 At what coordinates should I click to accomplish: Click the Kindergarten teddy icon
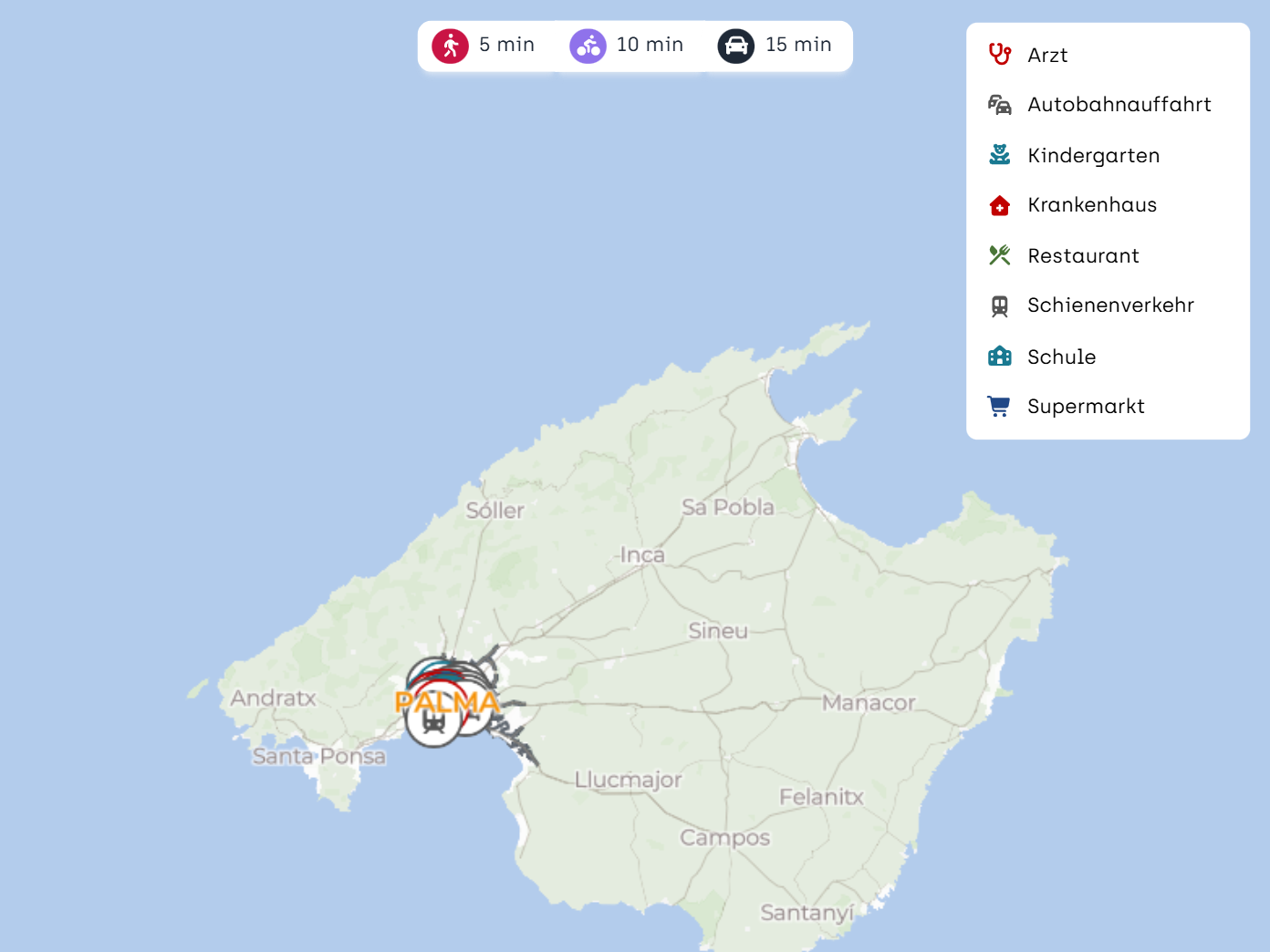pos(1000,155)
